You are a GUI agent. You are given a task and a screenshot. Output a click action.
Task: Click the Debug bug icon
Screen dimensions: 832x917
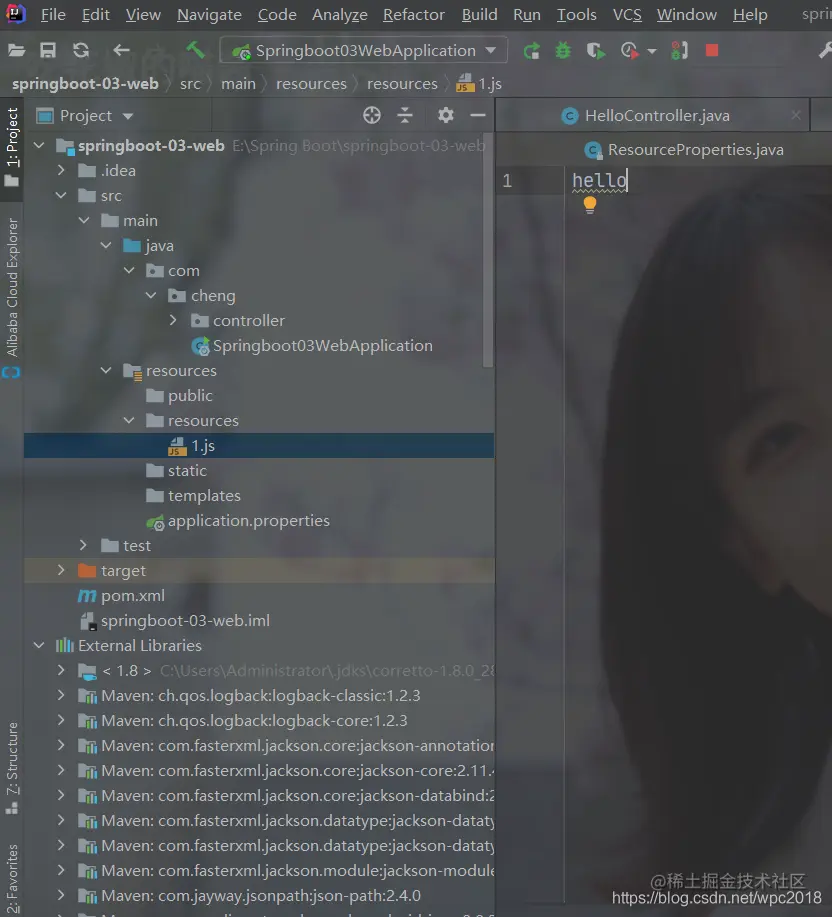pos(563,51)
